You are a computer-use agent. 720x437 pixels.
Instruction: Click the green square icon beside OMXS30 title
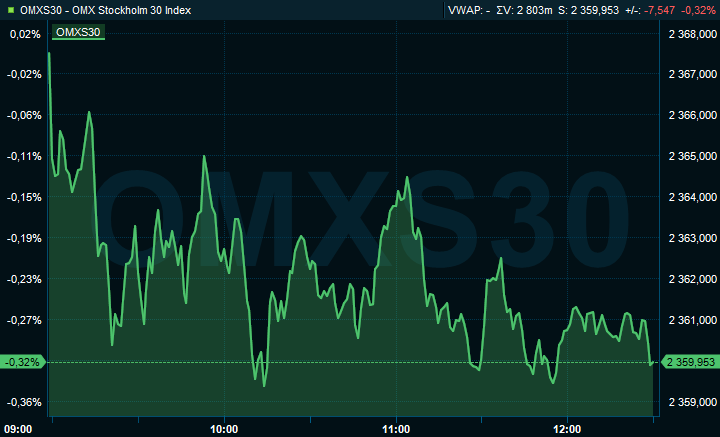11,10
